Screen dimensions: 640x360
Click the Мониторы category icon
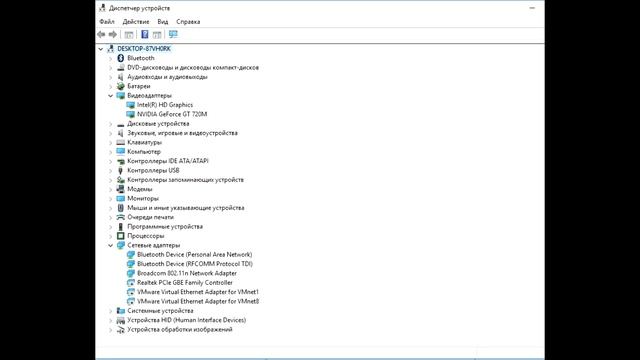coord(120,199)
